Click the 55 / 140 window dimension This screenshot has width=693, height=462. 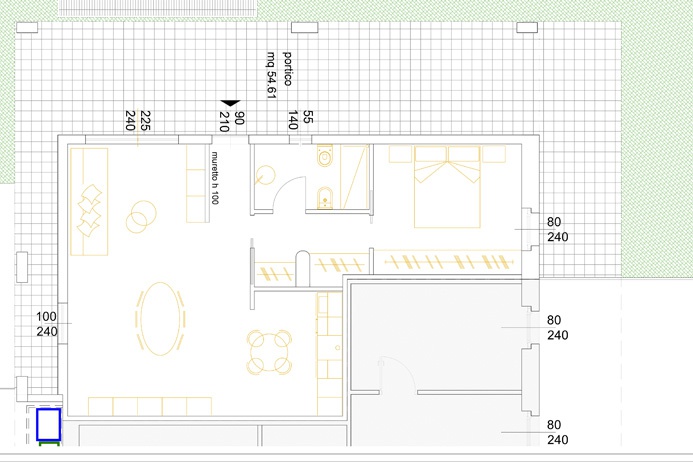(x=301, y=121)
